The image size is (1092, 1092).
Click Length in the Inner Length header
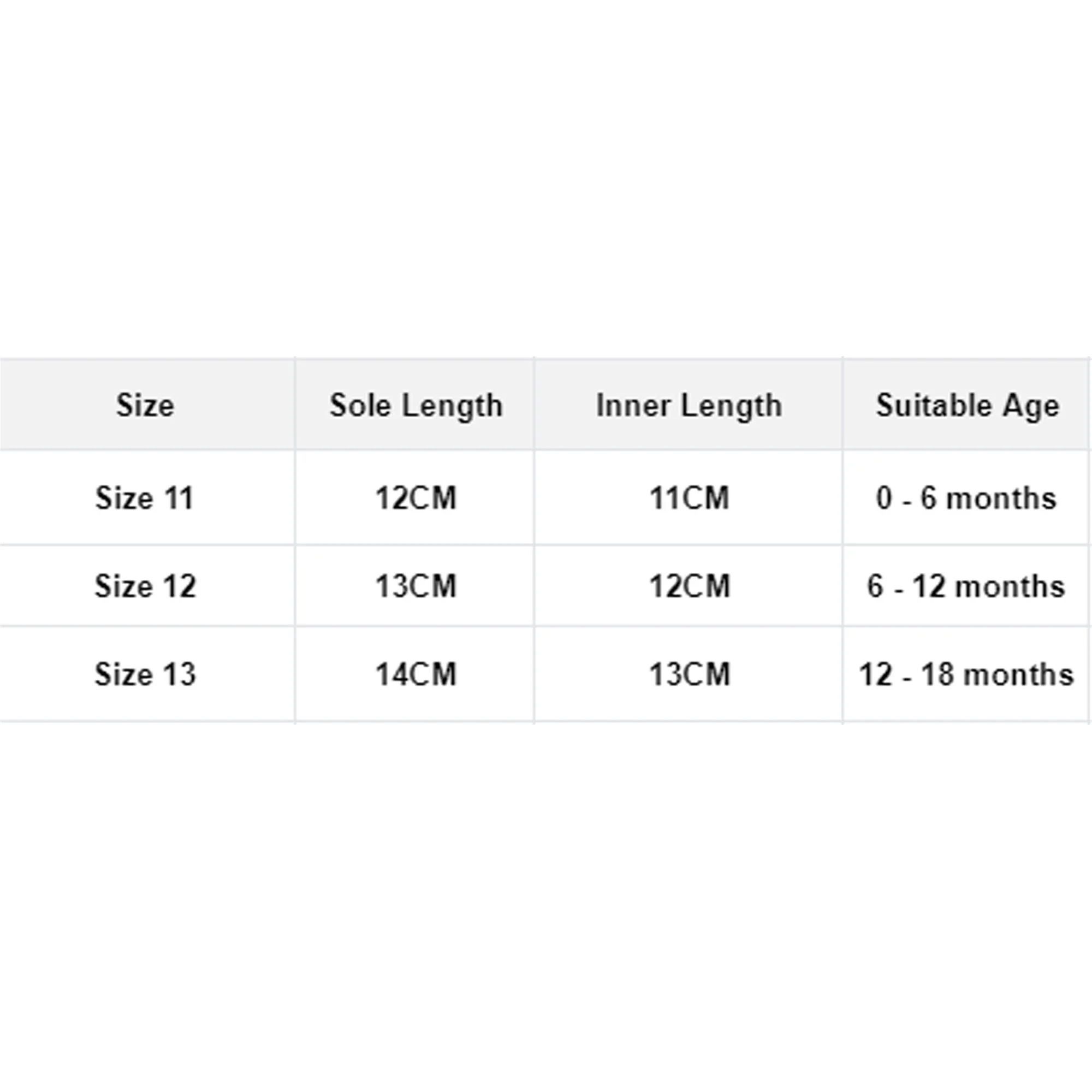[x=732, y=406]
